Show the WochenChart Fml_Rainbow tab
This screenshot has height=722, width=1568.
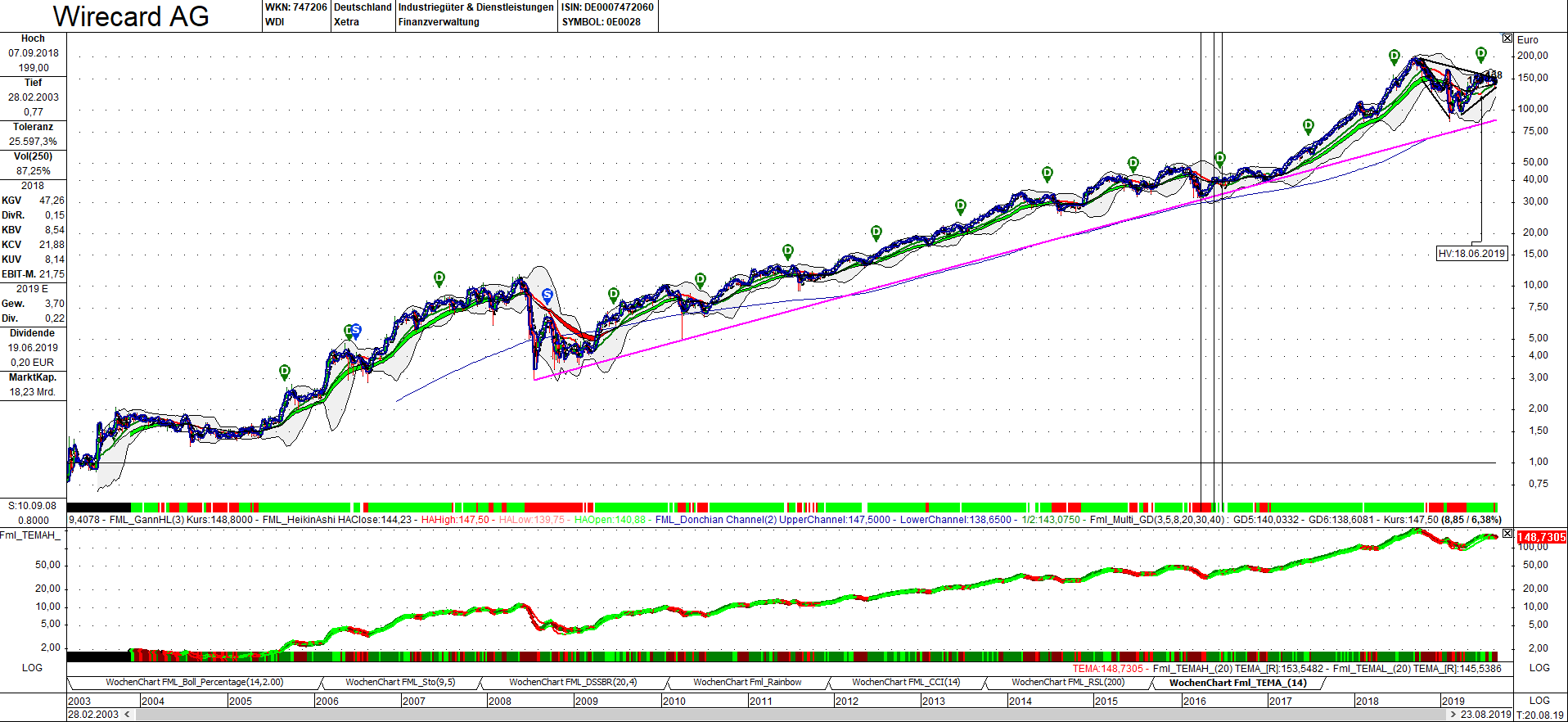[747, 683]
